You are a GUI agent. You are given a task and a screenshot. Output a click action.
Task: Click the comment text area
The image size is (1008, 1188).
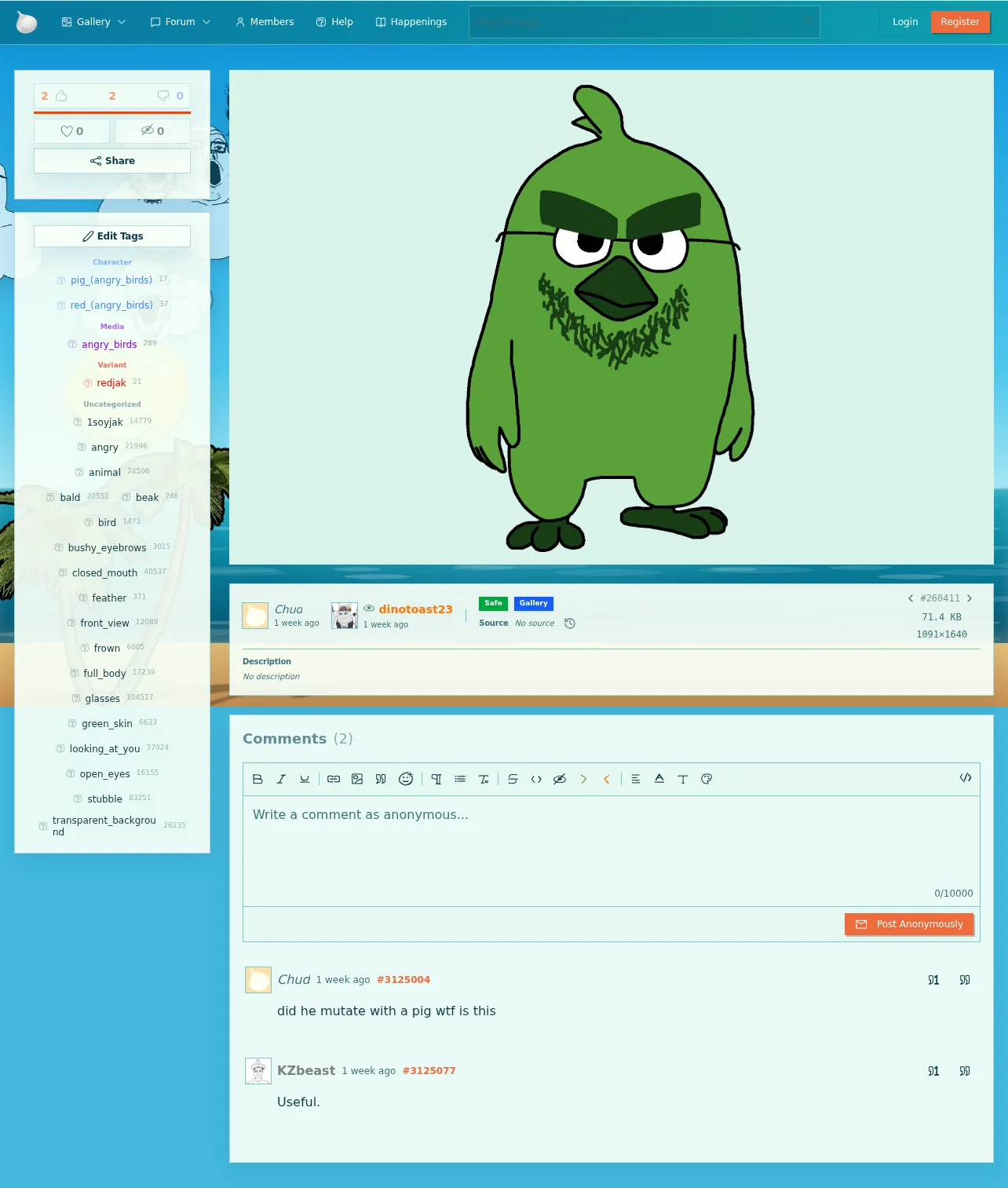[612, 851]
